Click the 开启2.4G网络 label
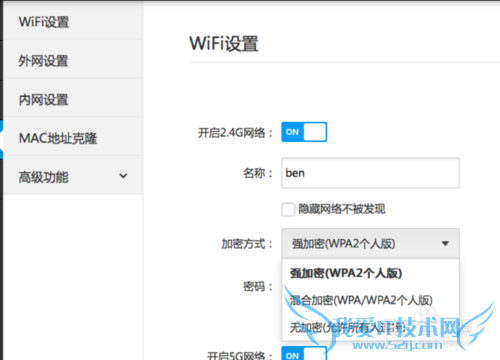Image resolution: width=500 pixels, height=360 pixels. tap(235, 133)
